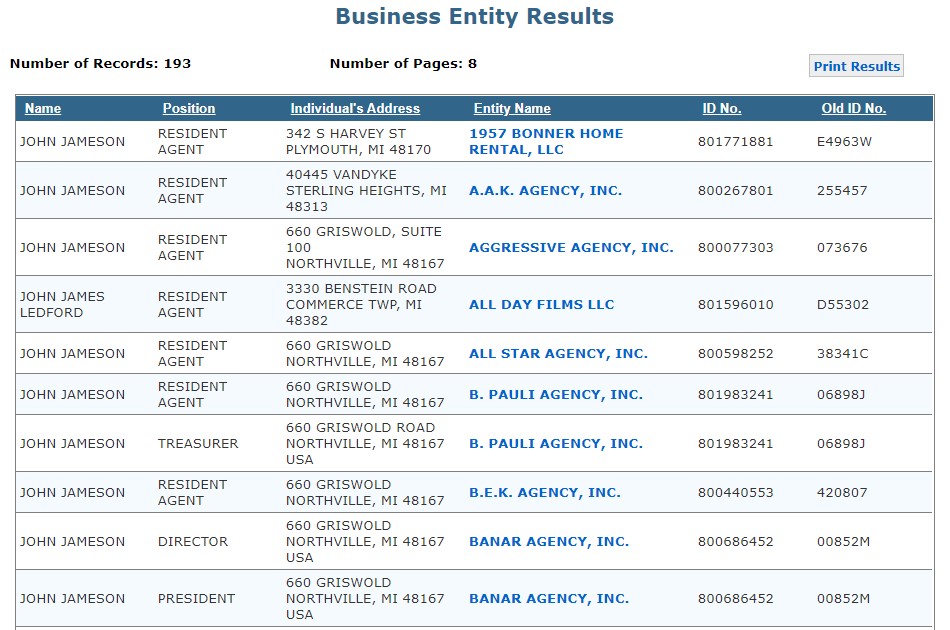Open A.A.K. Agency, Inc. entity link
The image size is (950, 630).
pos(545,190)
